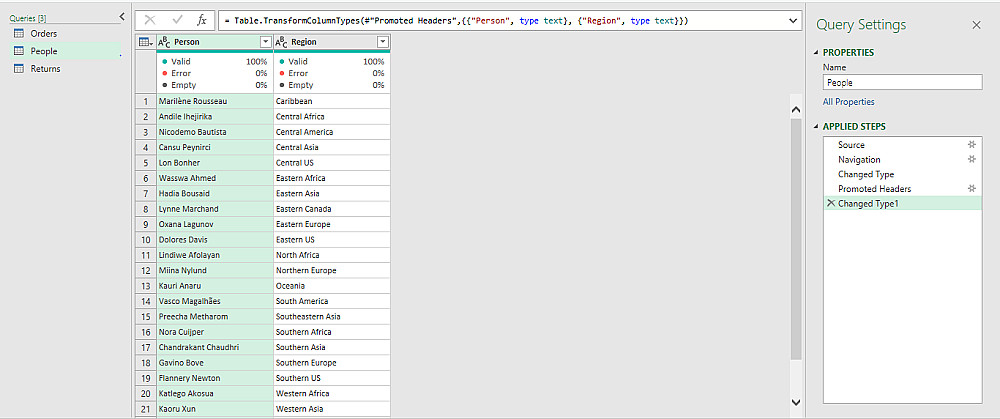Screen dimensions: 1000x419
Task: Collapse the Queries pane
Action: 121,17
